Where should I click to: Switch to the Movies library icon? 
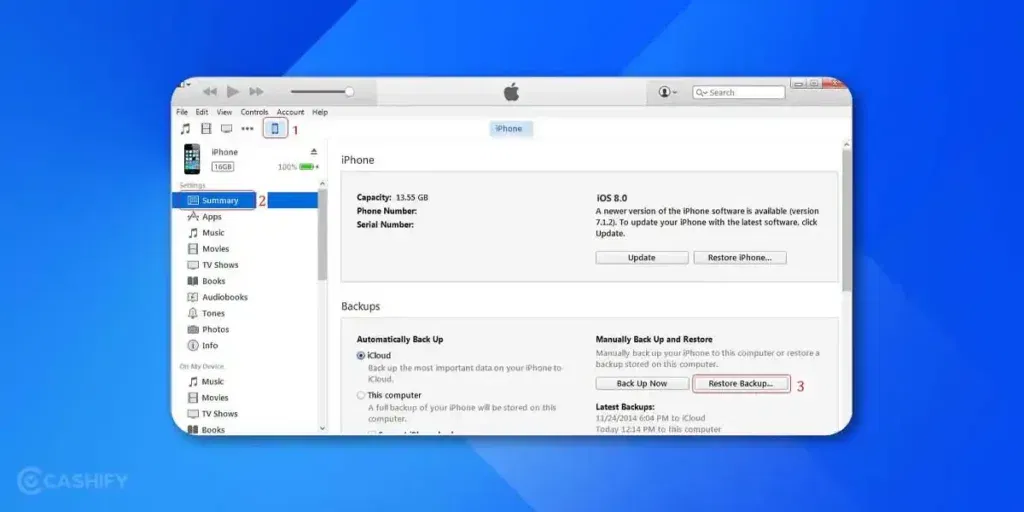click(x=206, y=129)
